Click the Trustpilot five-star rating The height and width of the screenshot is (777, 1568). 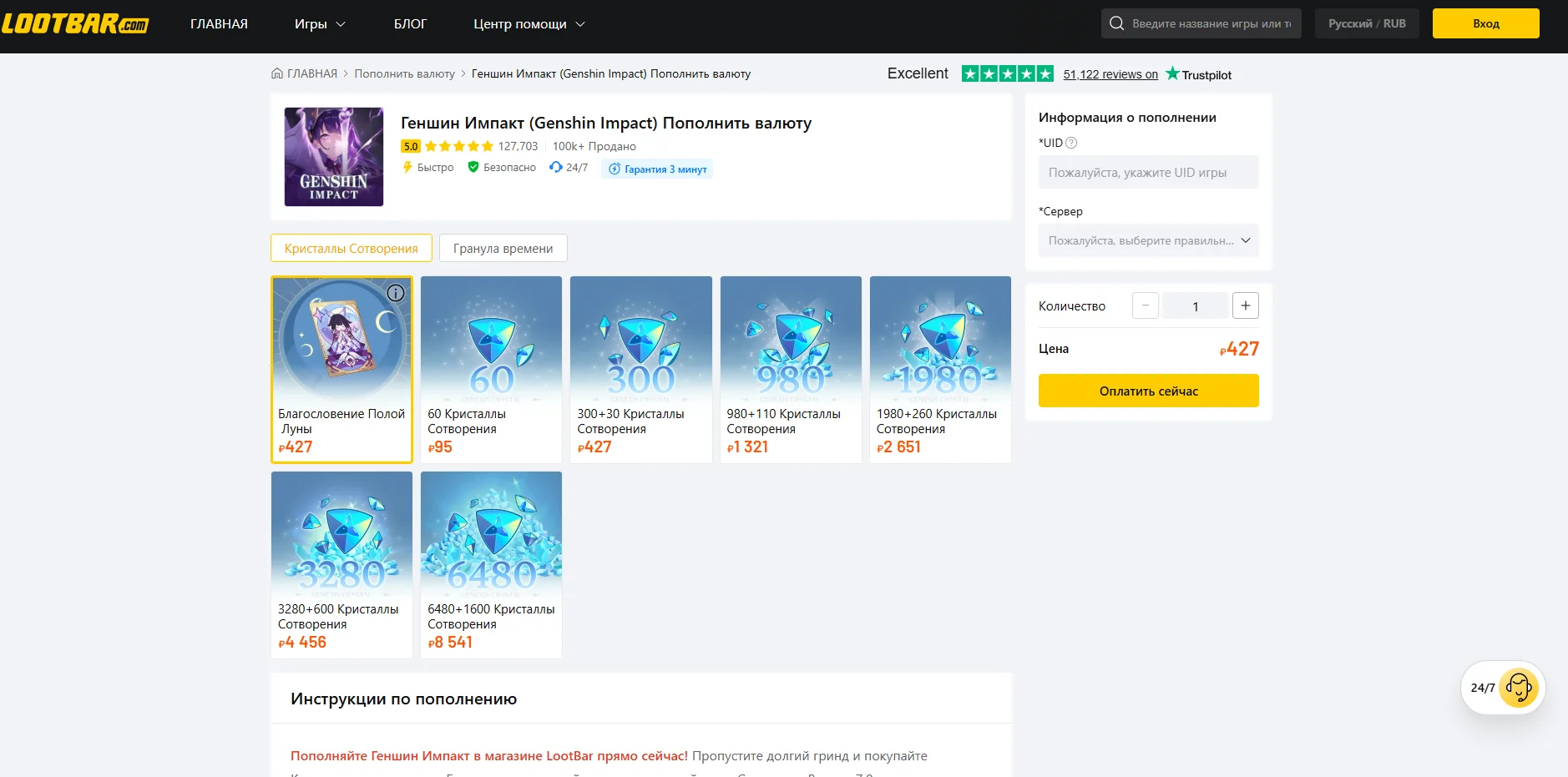point(1008,73)
